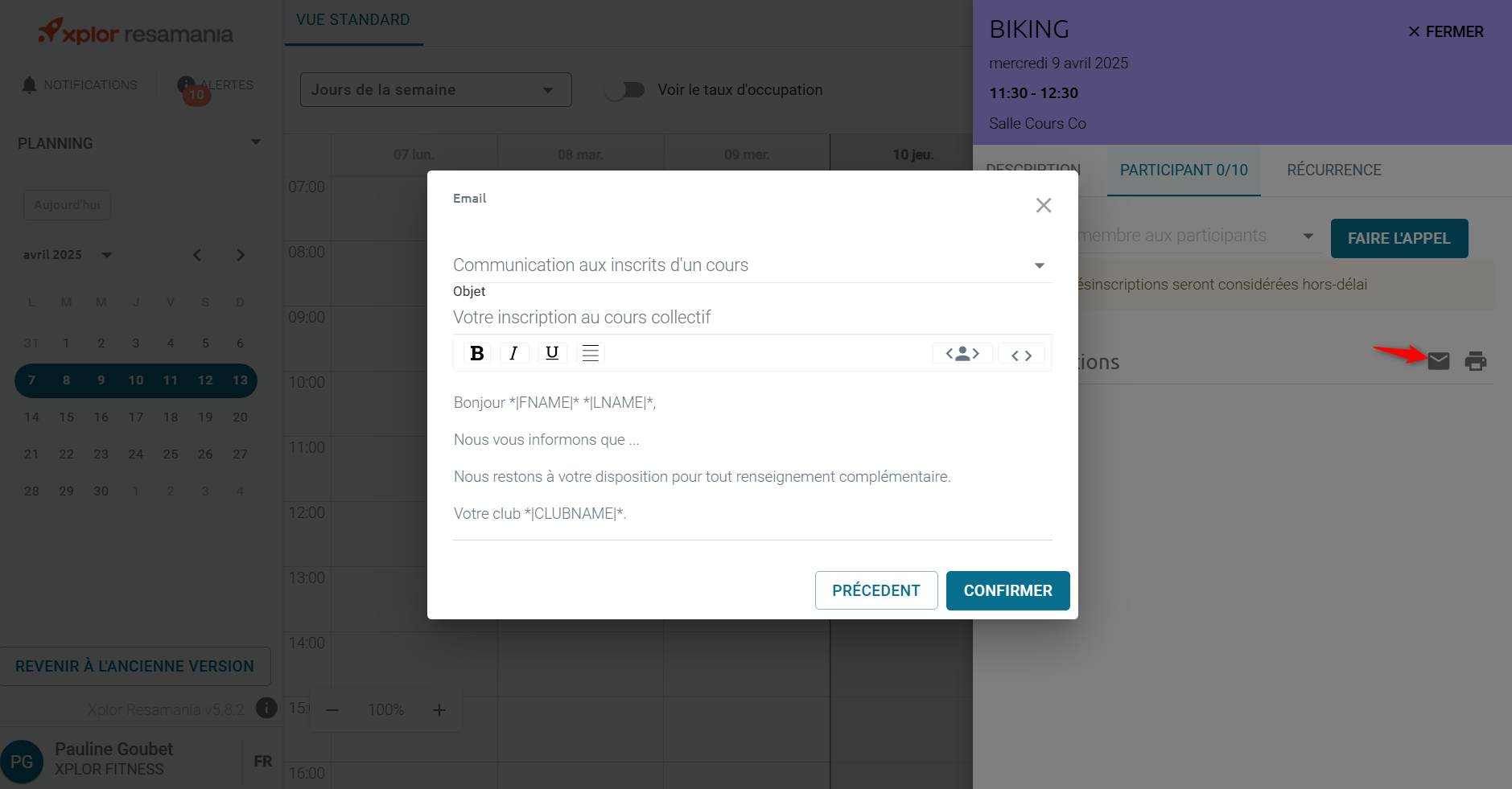Underline text in the email editor
Screen dimensions: 1512x789
coord(552,353)
